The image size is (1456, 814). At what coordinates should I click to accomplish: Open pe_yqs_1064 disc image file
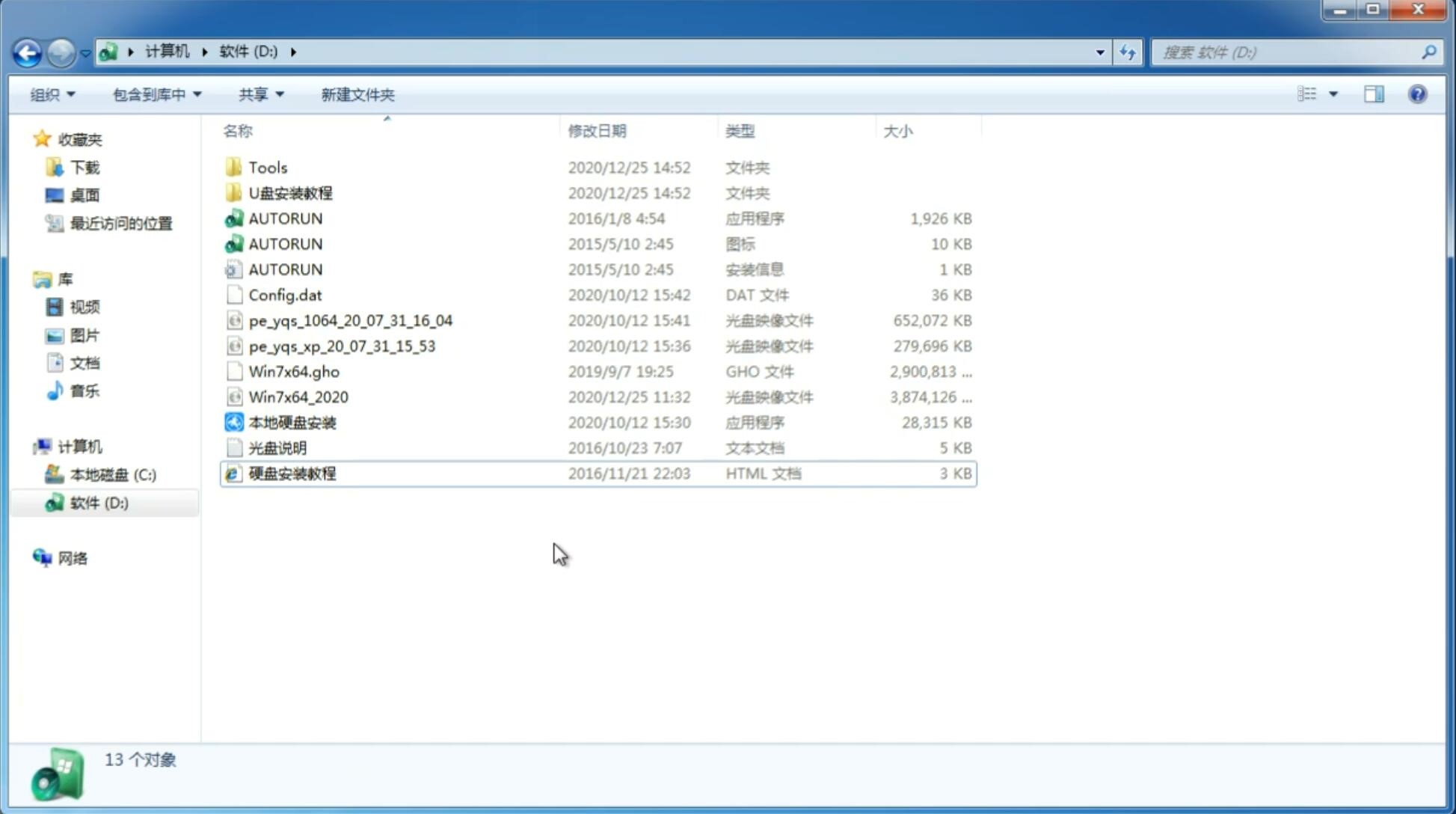pos(350,320)
